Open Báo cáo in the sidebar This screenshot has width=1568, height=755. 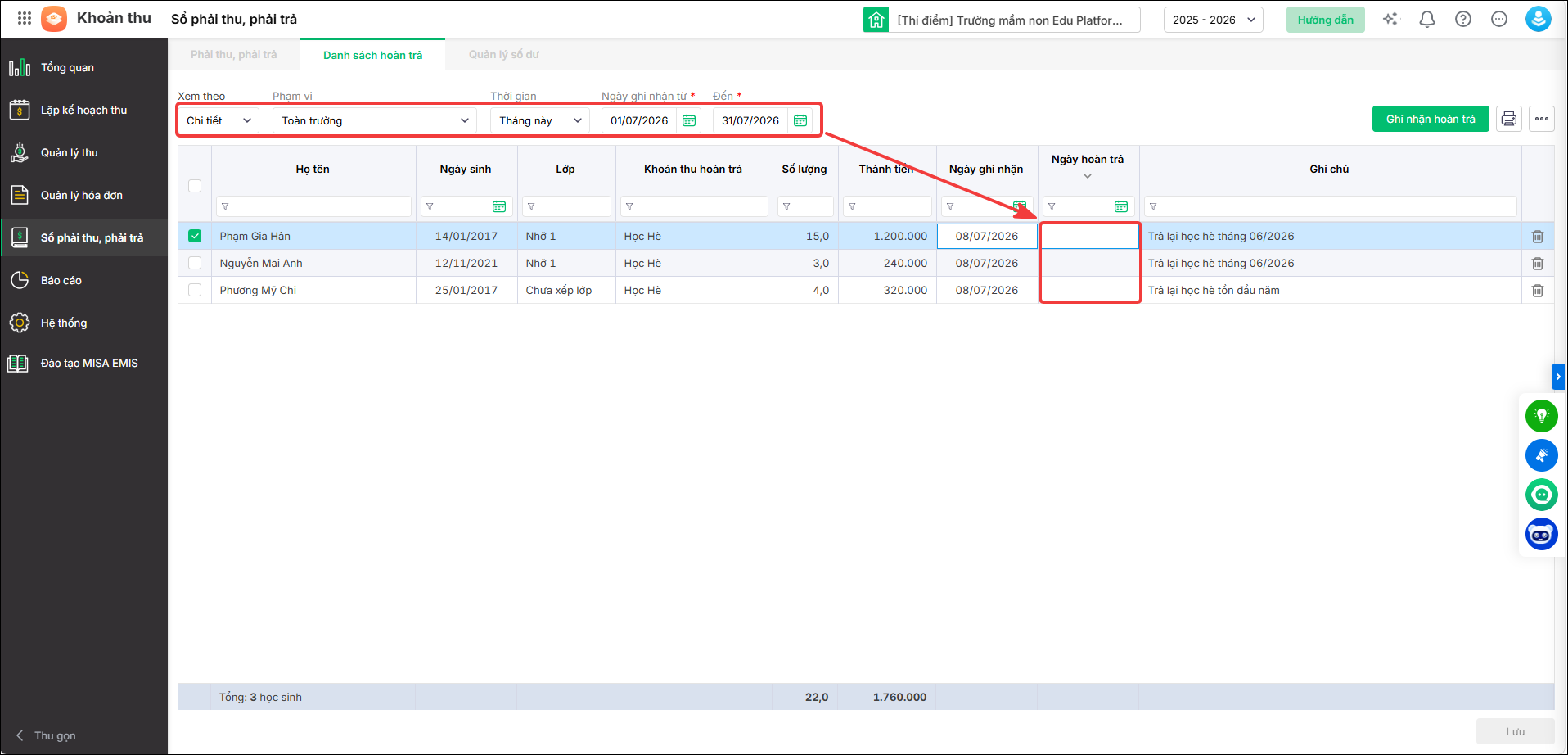click(x=84, y=280)
